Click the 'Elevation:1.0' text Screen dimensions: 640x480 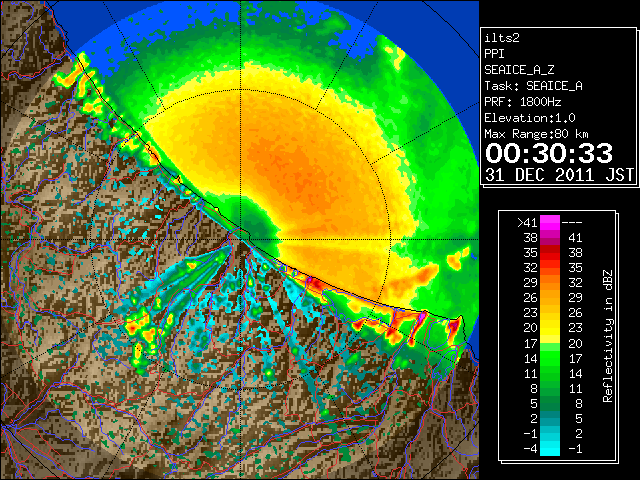[530, 118]
